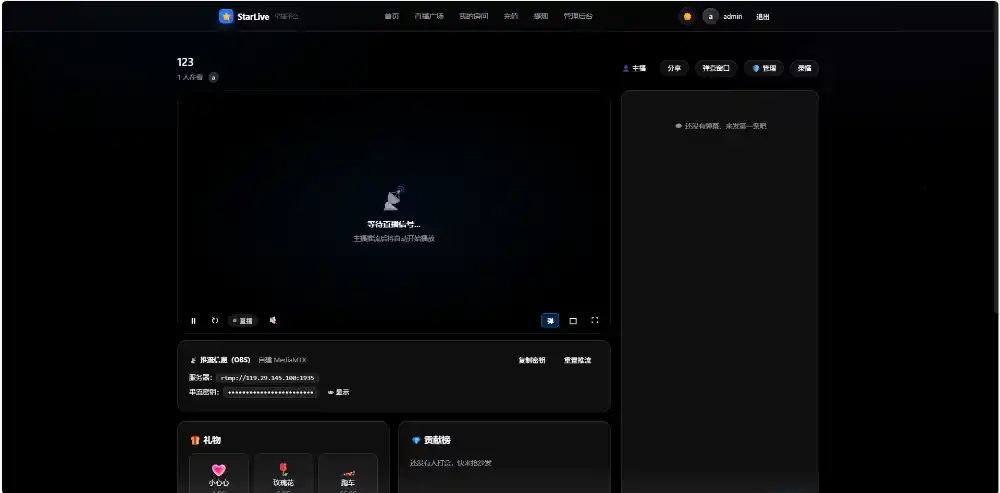Viewport: 1000px width, 493px height.
Task: Click the 直播 live indicator pill
Action: (243, 321)
